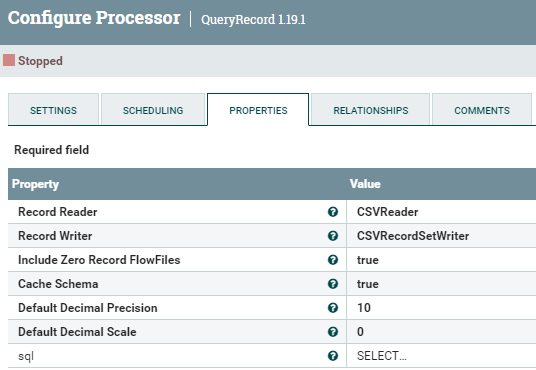Open the Relationships tab
Image resolution: width=536 pixels, height=370 pixels.
(x=371, y=109)
